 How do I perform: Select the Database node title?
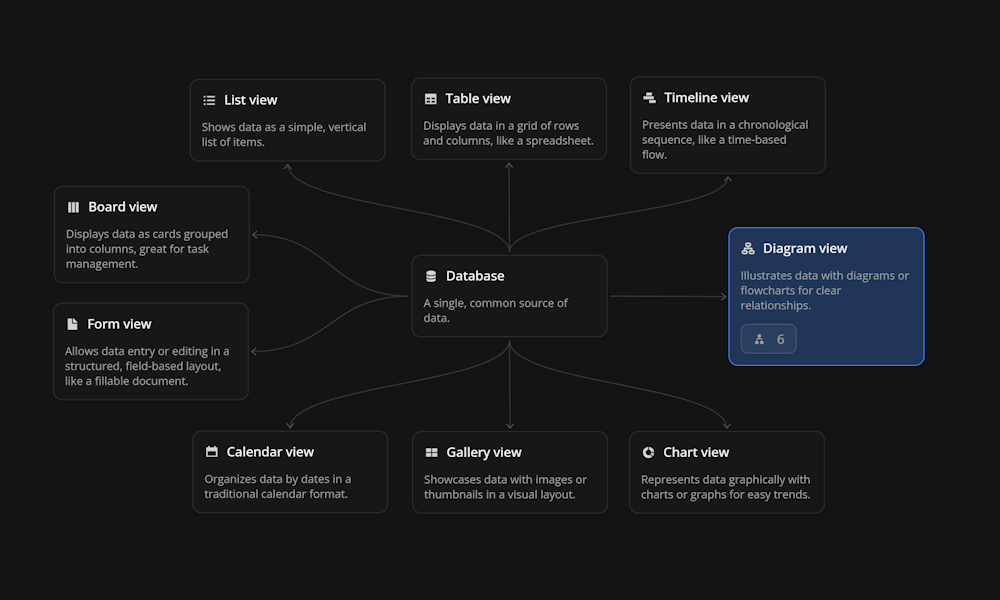coord(475,276)
